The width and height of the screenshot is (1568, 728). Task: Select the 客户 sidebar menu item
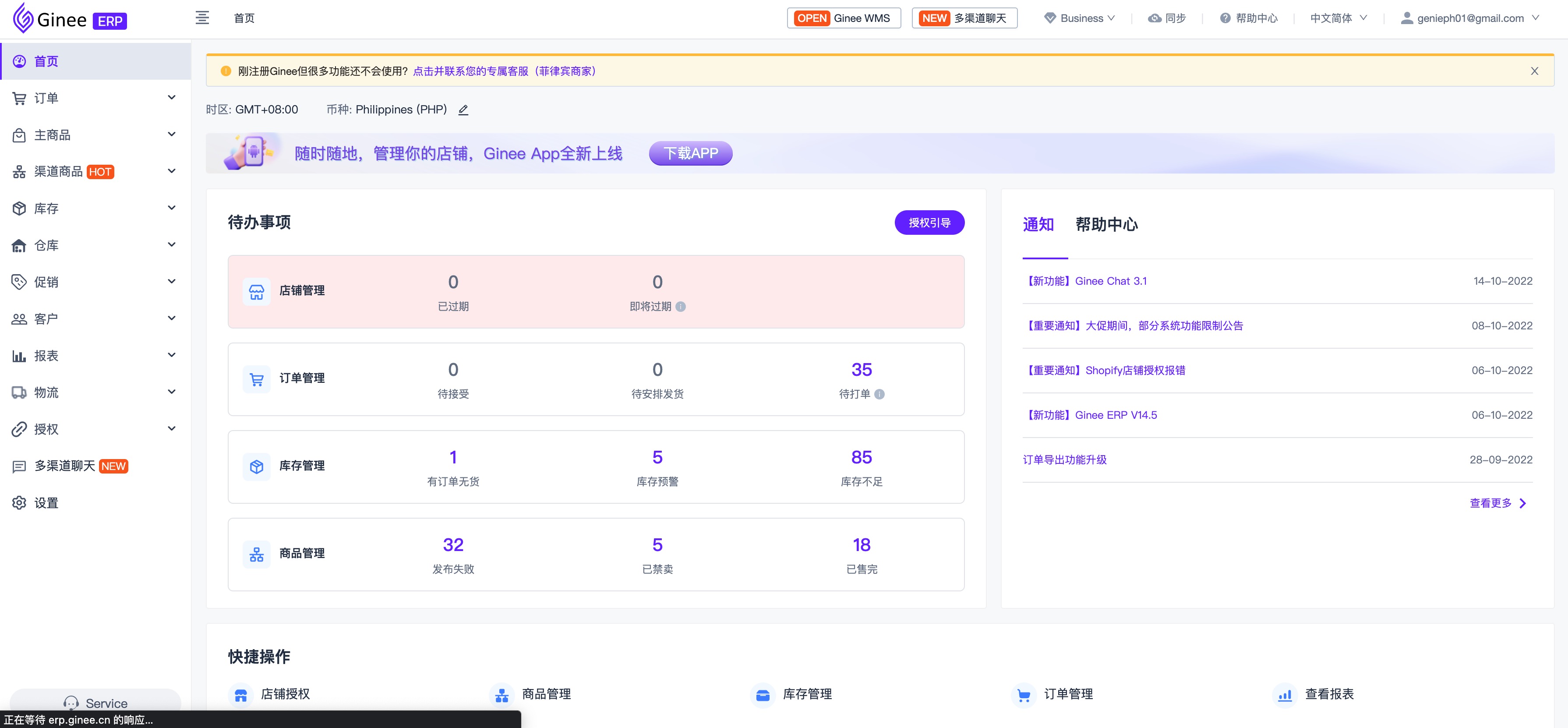click(95, 319)
